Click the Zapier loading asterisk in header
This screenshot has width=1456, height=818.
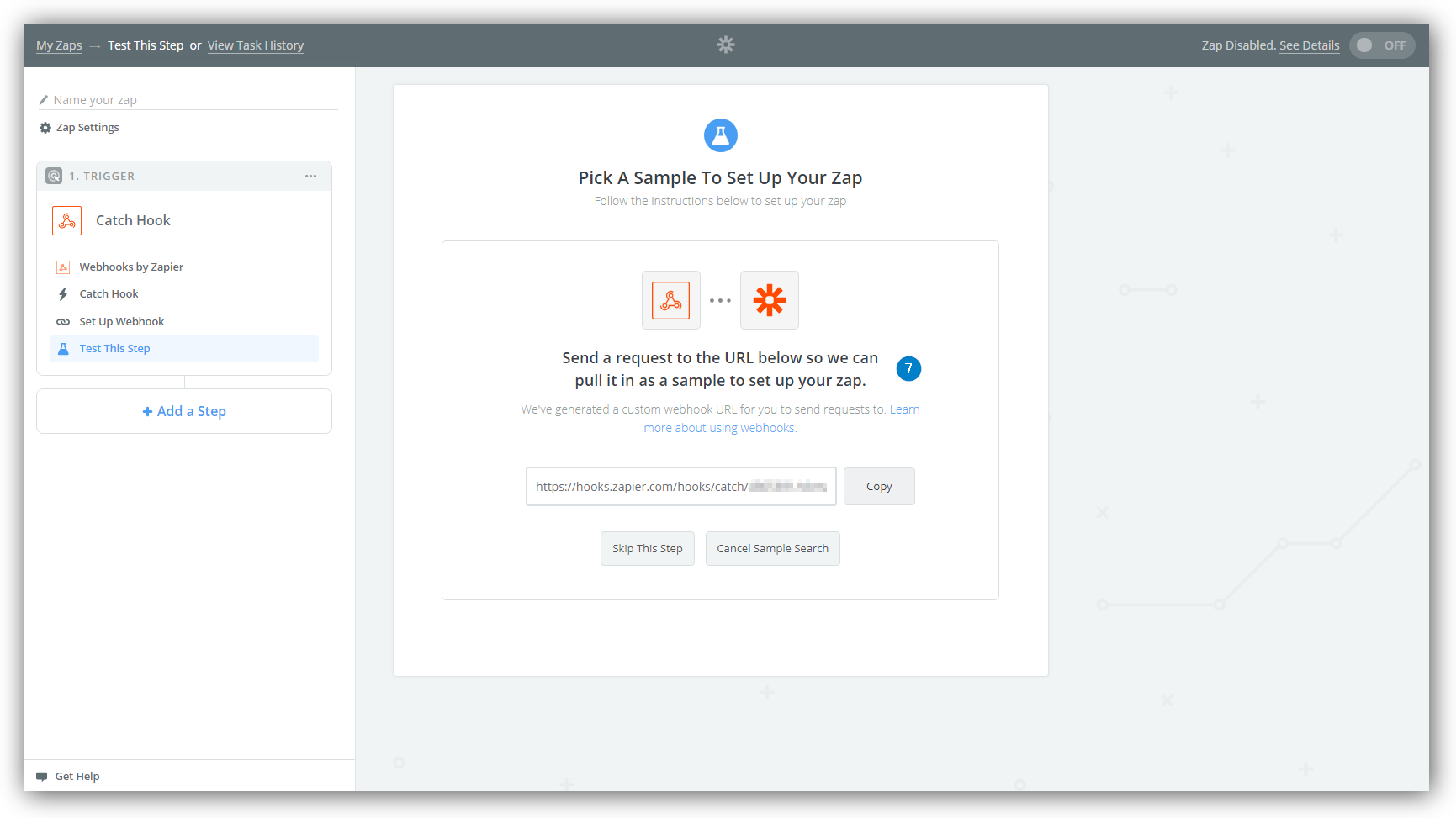click(x=726, y=45)
